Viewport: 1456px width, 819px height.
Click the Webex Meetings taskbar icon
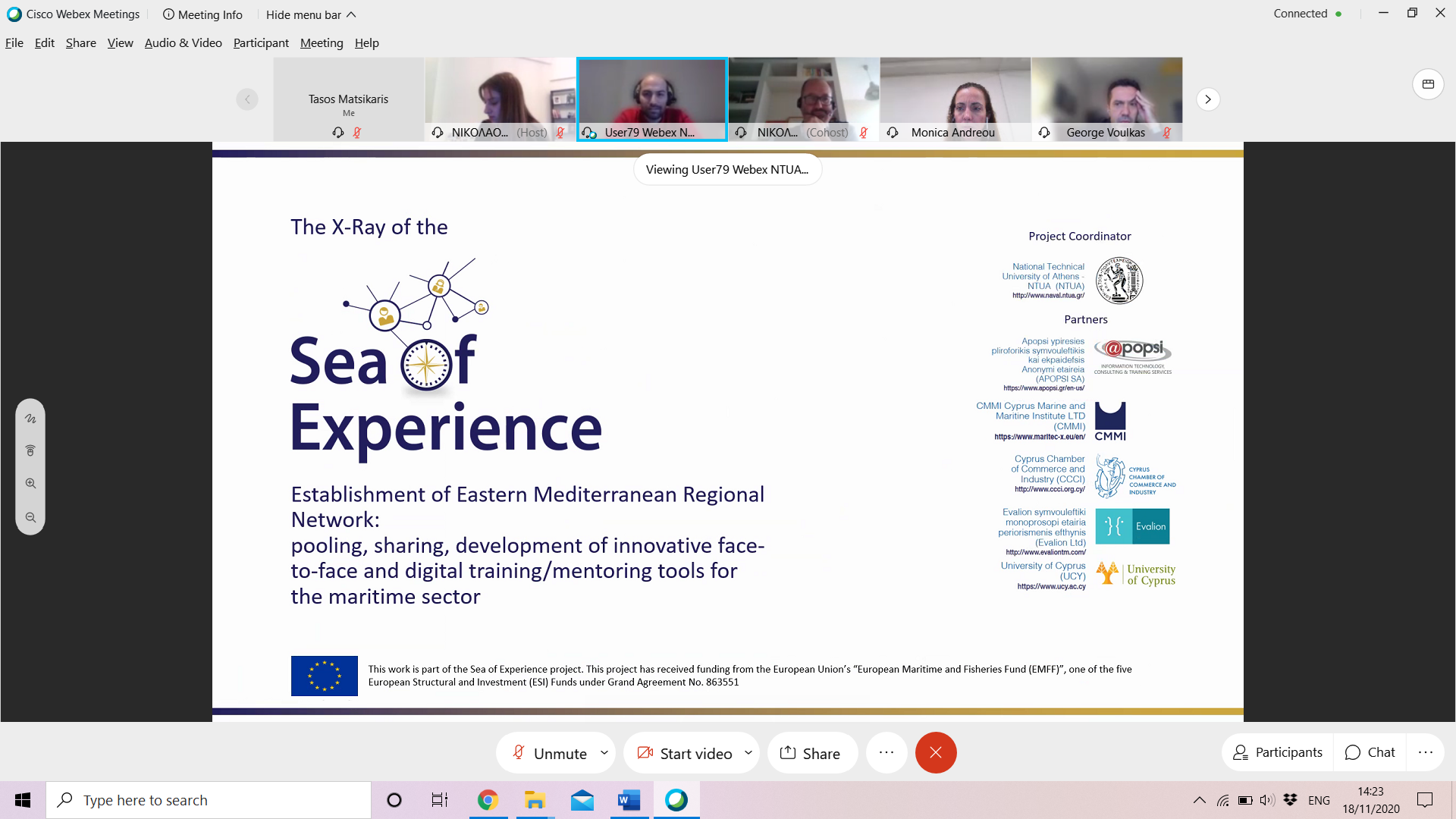[x=676, y=800]
